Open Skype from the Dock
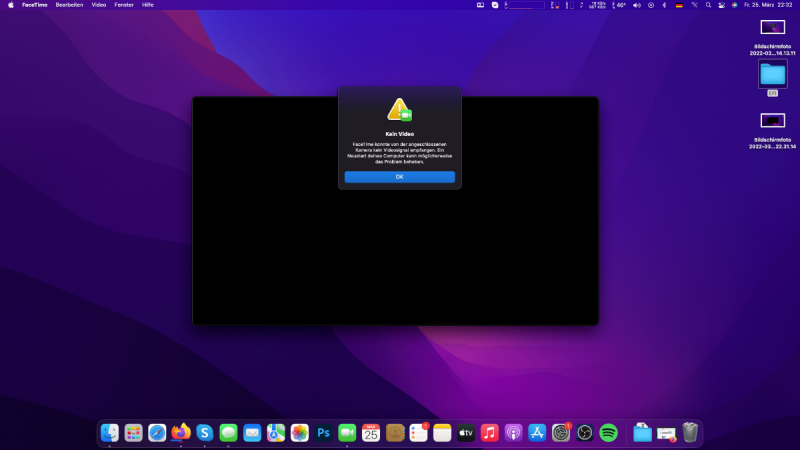800x450 pixels. pyautogui.click(x=205, y=433)
